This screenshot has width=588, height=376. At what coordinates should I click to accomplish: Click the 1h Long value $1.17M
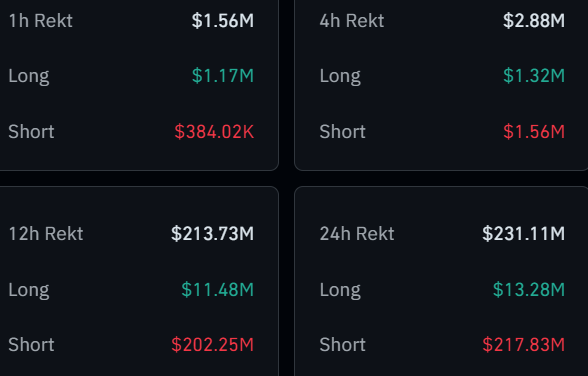pos(223,76)
